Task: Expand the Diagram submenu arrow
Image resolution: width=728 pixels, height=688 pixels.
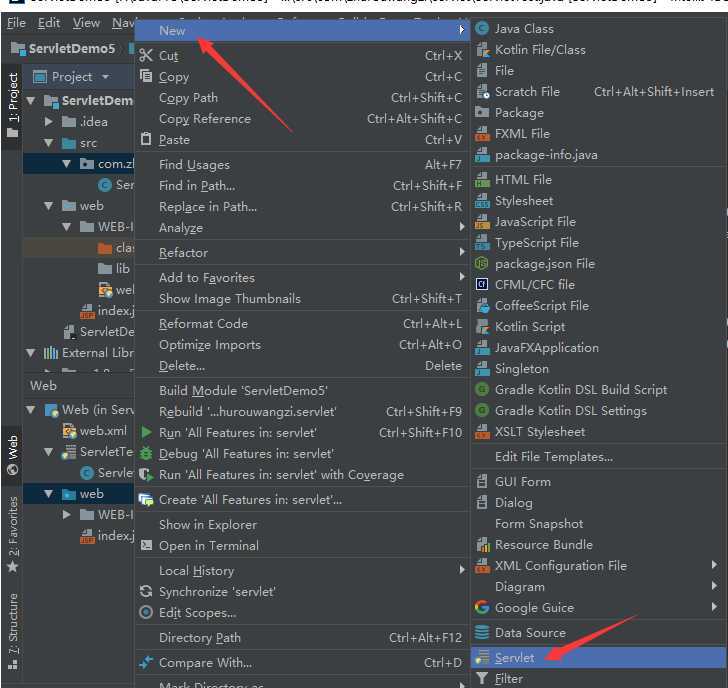Action: [x=714, y=586]
